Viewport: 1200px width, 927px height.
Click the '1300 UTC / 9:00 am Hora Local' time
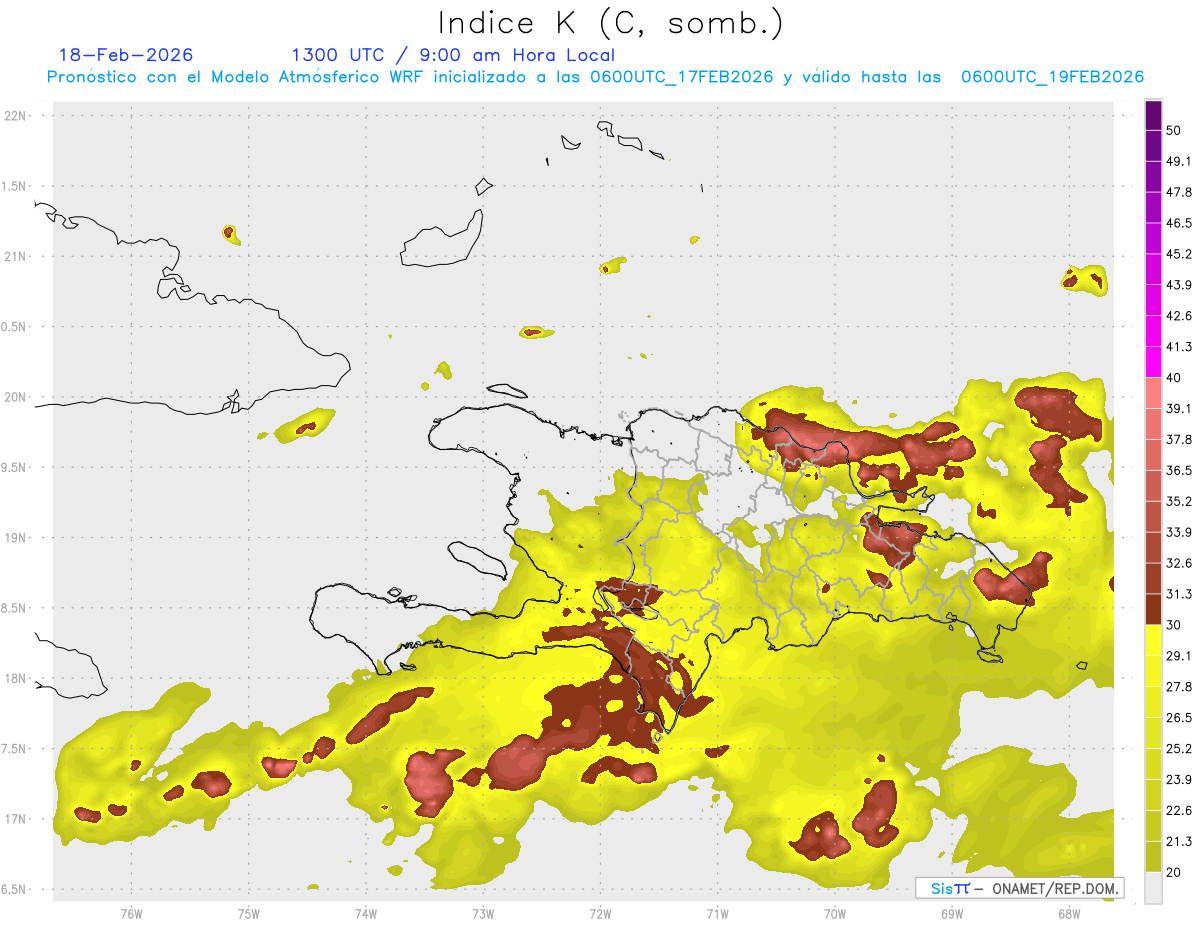tap(453, 55)
